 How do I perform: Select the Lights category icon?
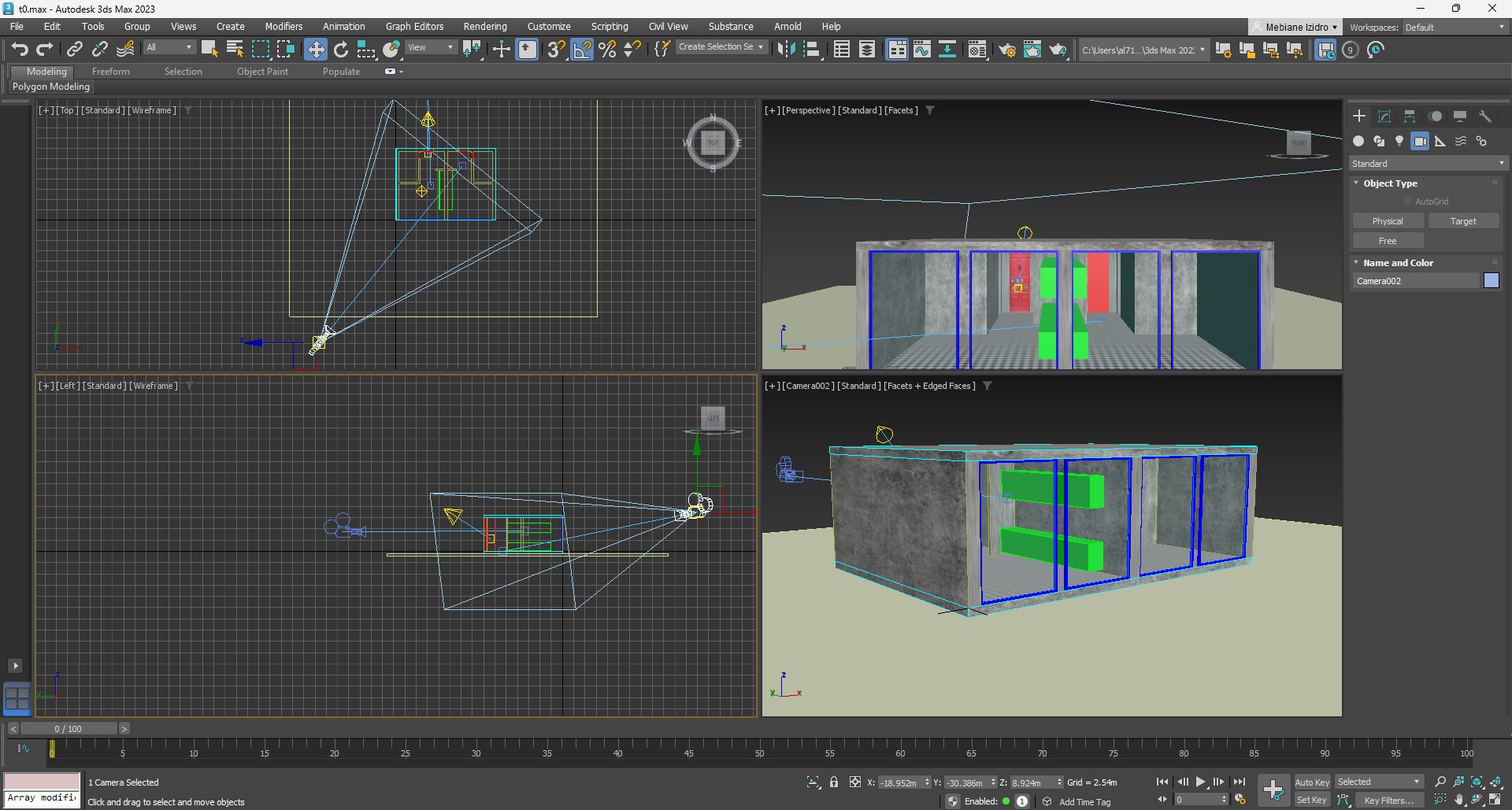point(1399,141)
